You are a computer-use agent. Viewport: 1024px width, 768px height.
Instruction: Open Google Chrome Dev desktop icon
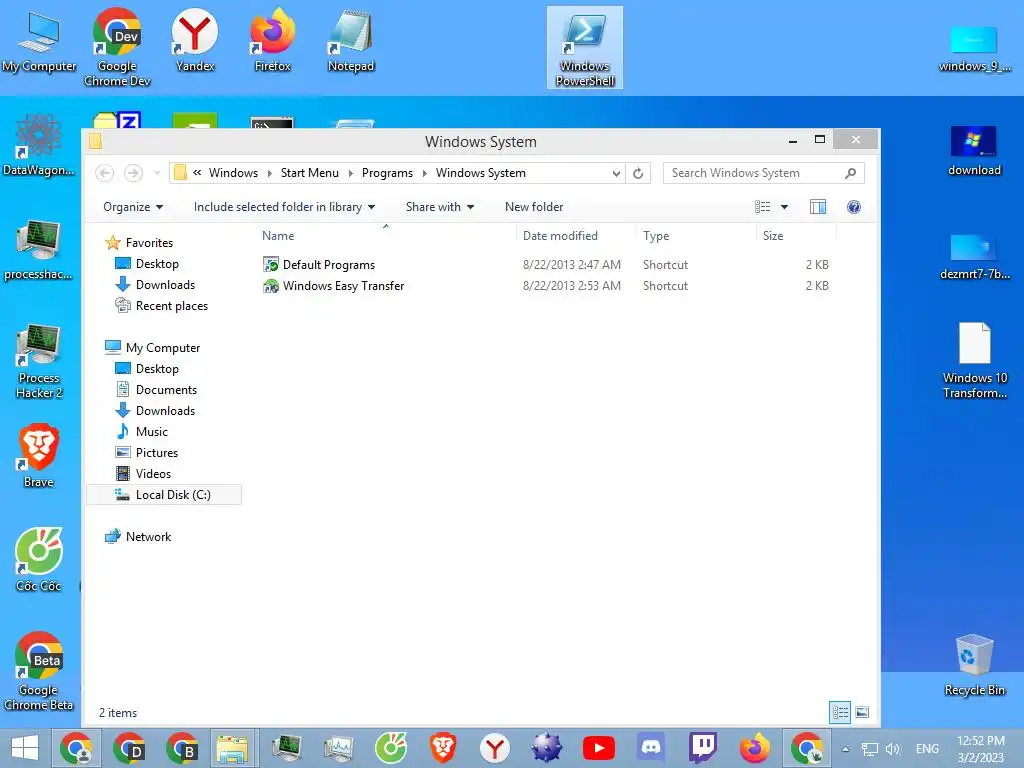coord(117,48)
